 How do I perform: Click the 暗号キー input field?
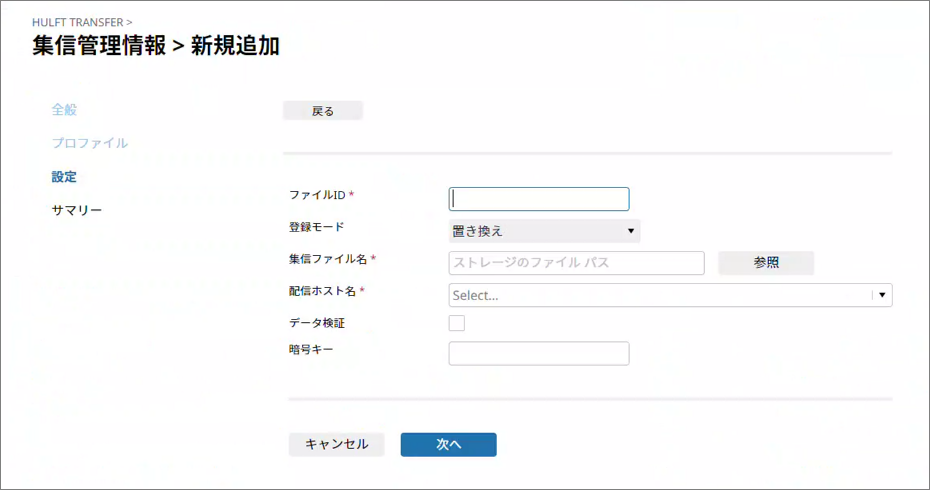539,353
